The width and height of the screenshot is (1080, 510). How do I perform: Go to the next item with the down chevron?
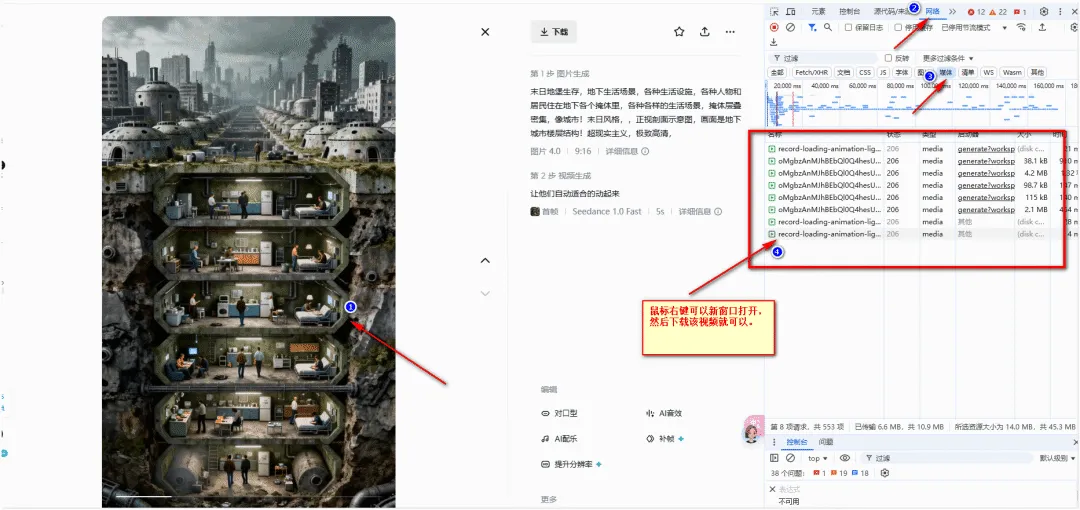(x=485, y=293)
